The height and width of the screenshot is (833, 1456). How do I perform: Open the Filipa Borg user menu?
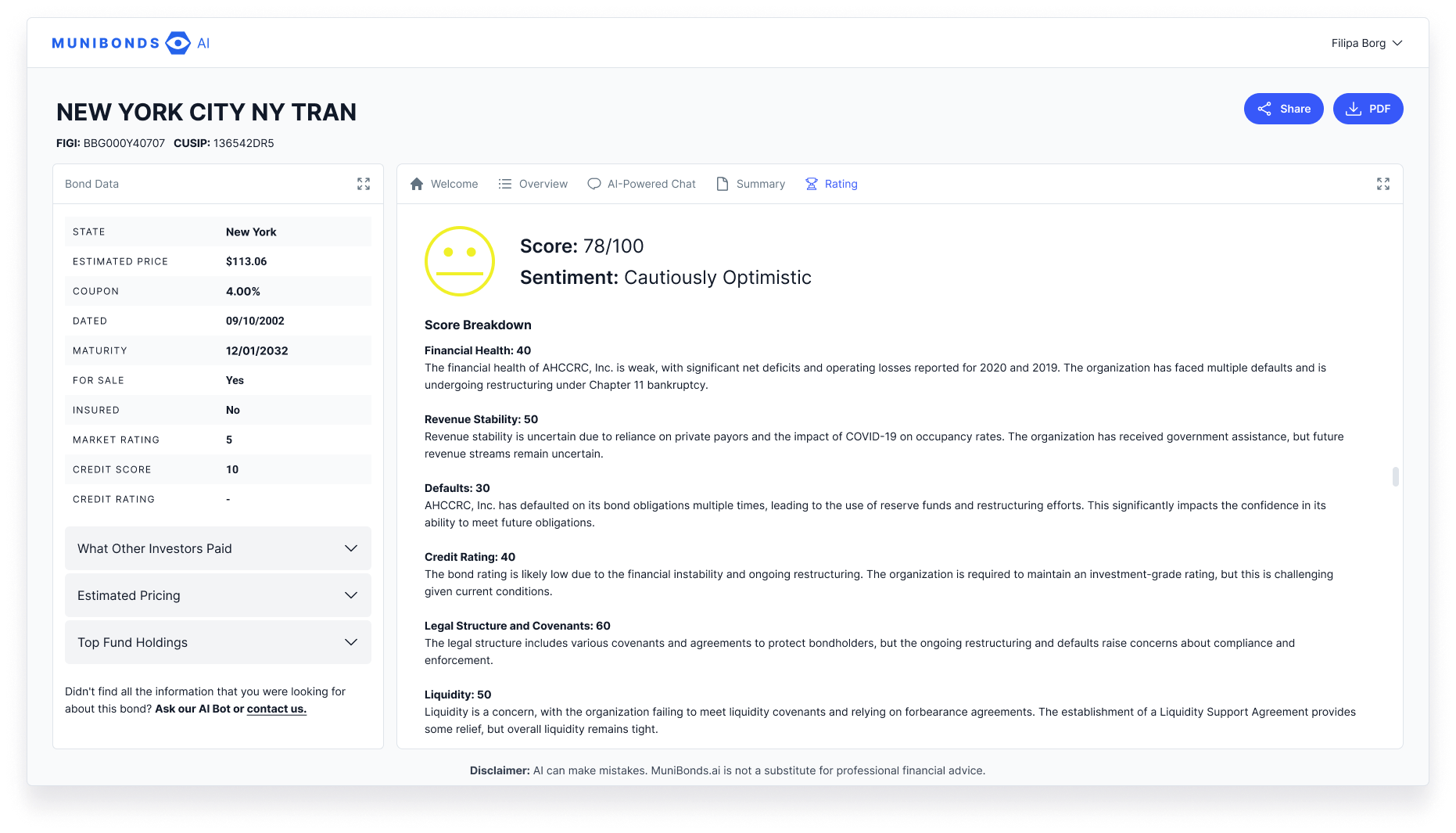click(1367, 43)
